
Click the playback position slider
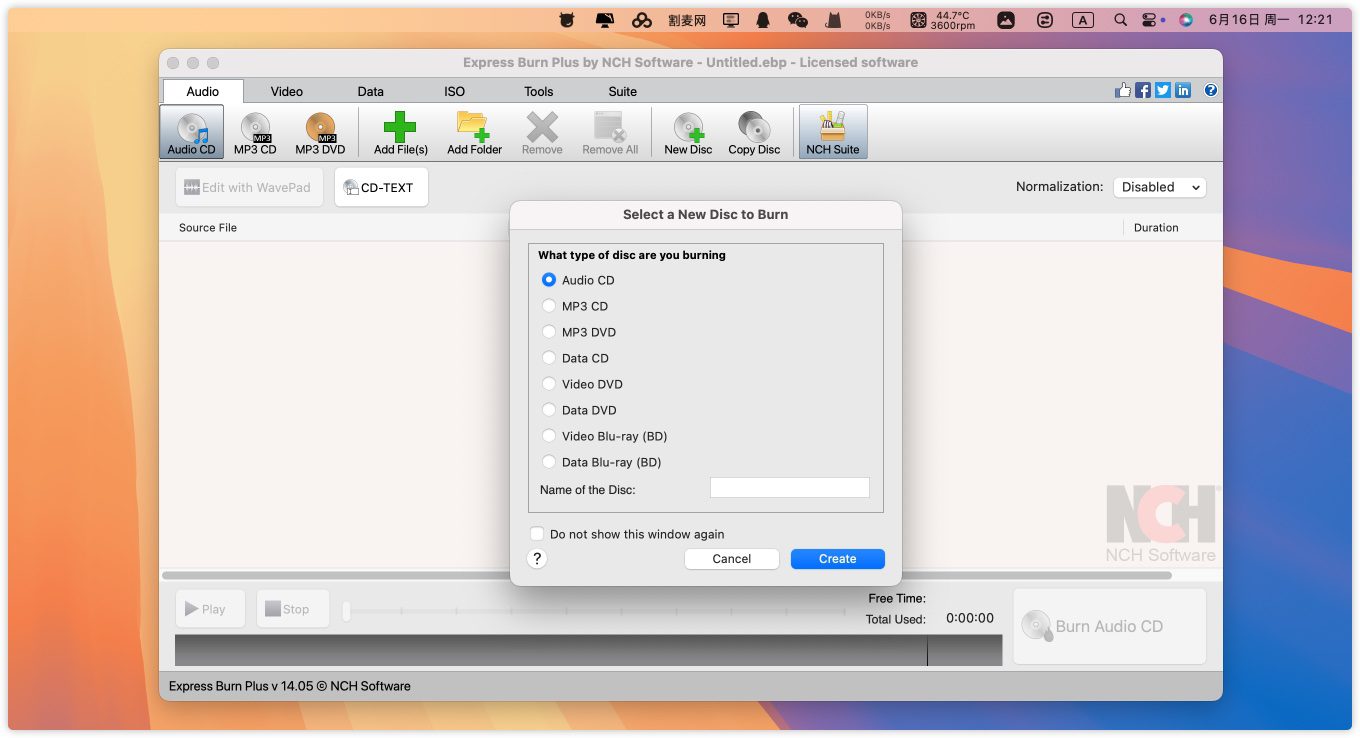pos(595,610)
